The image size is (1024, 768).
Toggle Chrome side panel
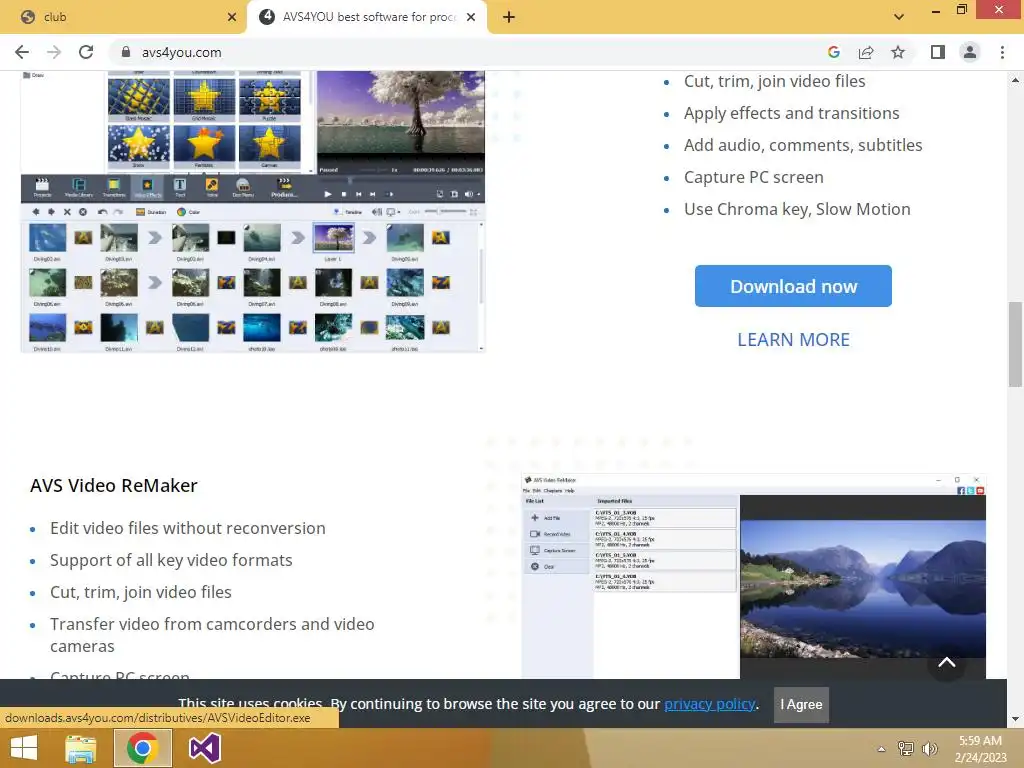pyautogui.click(x=938, y=52)
